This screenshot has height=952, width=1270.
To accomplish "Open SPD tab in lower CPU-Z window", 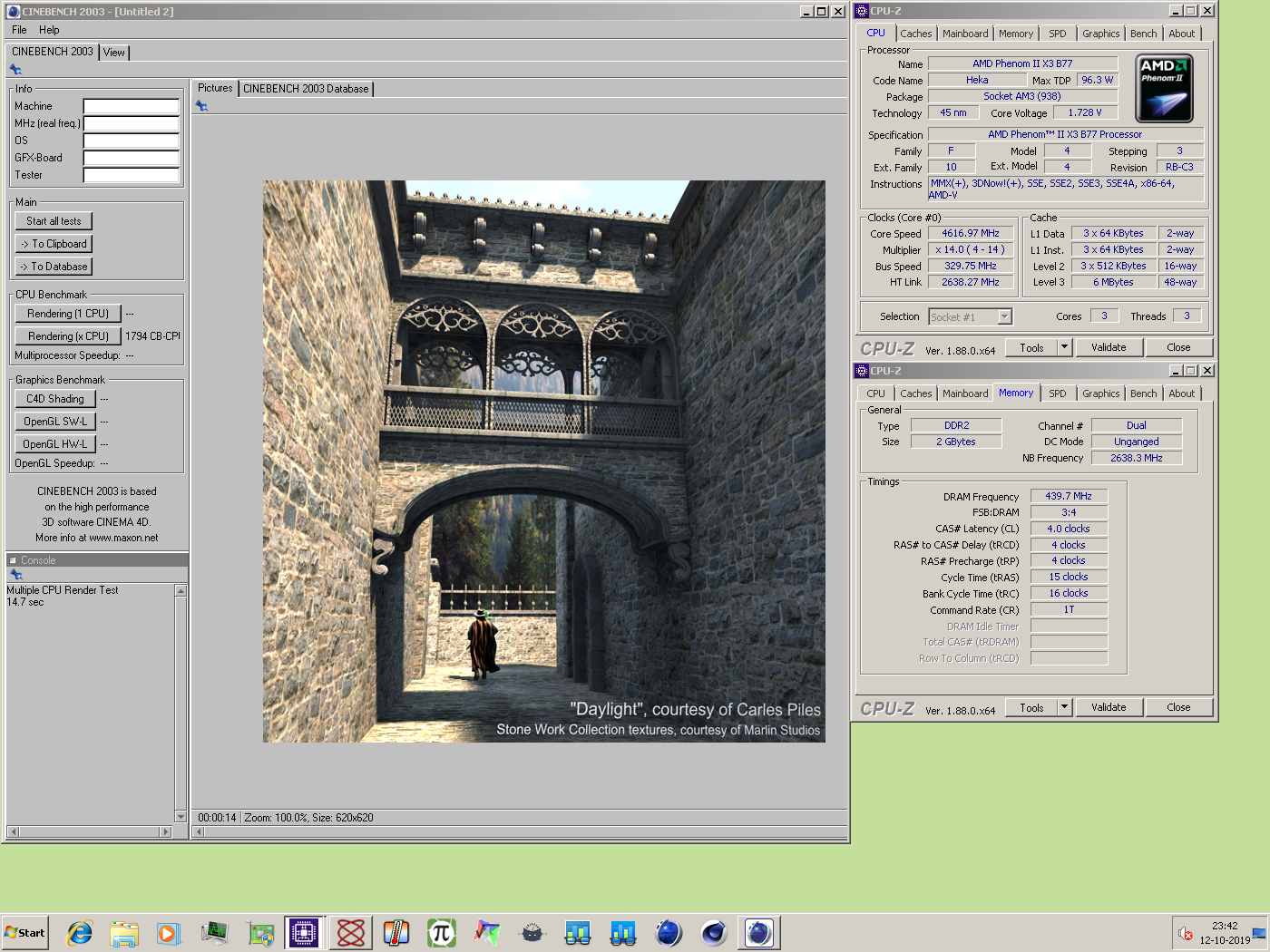I will pyautogui.click(x=1058, y=393).
